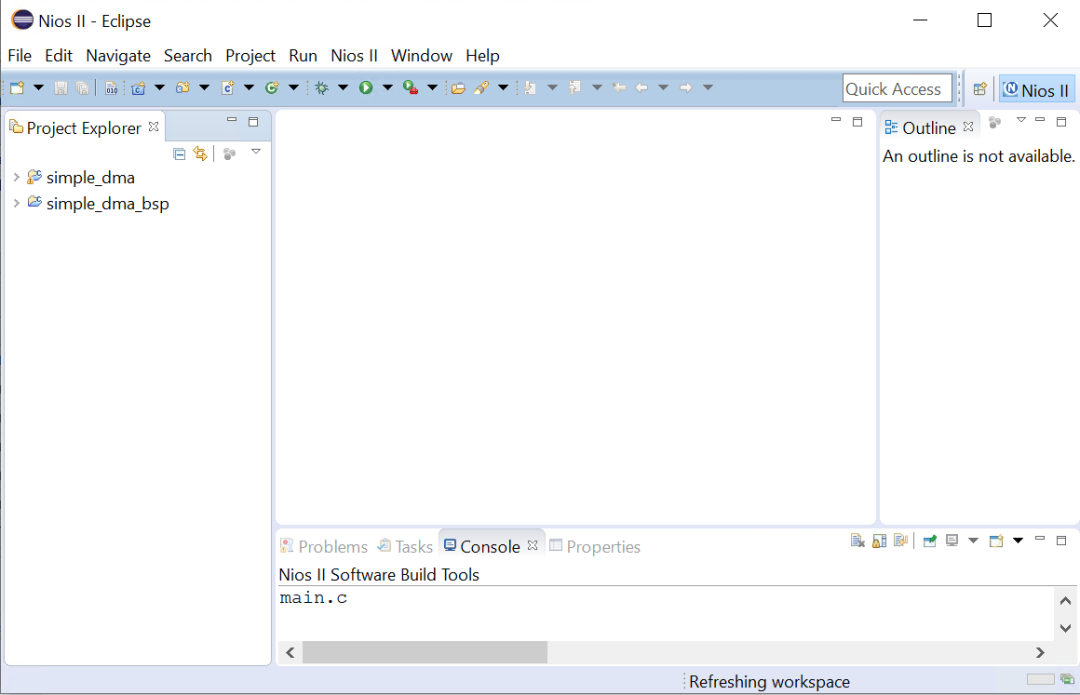The width and height of the screenshot is (1080, 695).
Task: Click the New C Source File icon
Action: [227, 87]
